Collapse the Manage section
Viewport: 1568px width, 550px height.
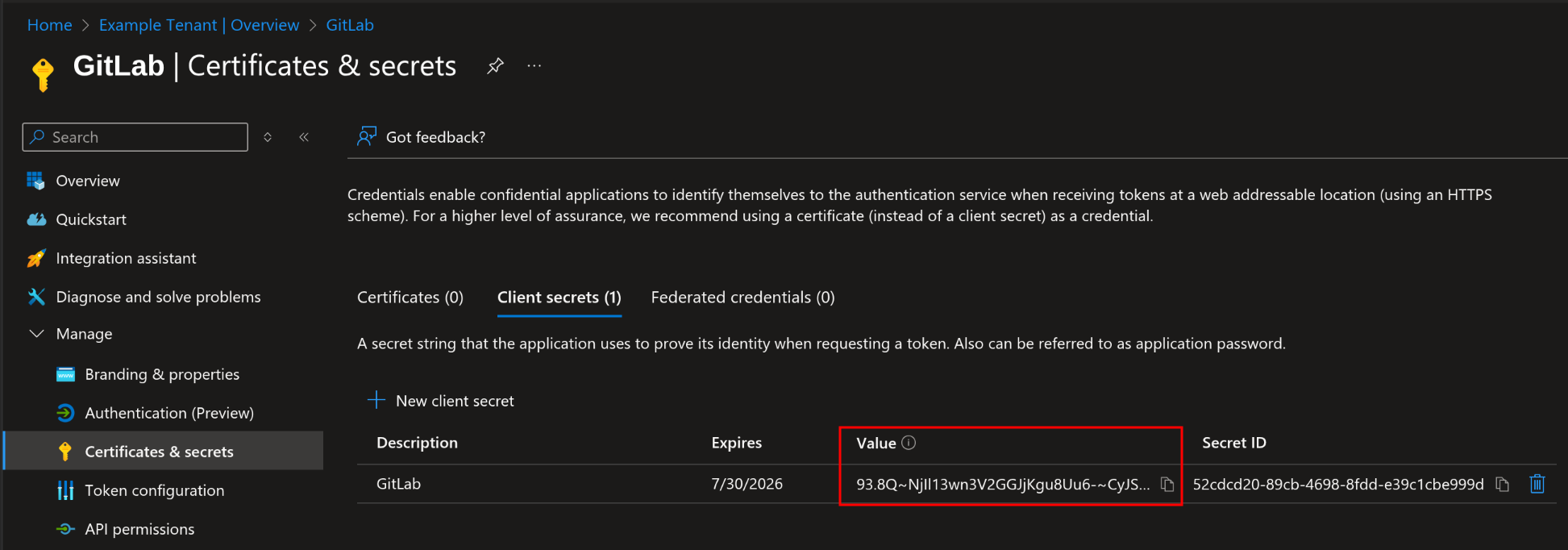[x=37, y=334]
